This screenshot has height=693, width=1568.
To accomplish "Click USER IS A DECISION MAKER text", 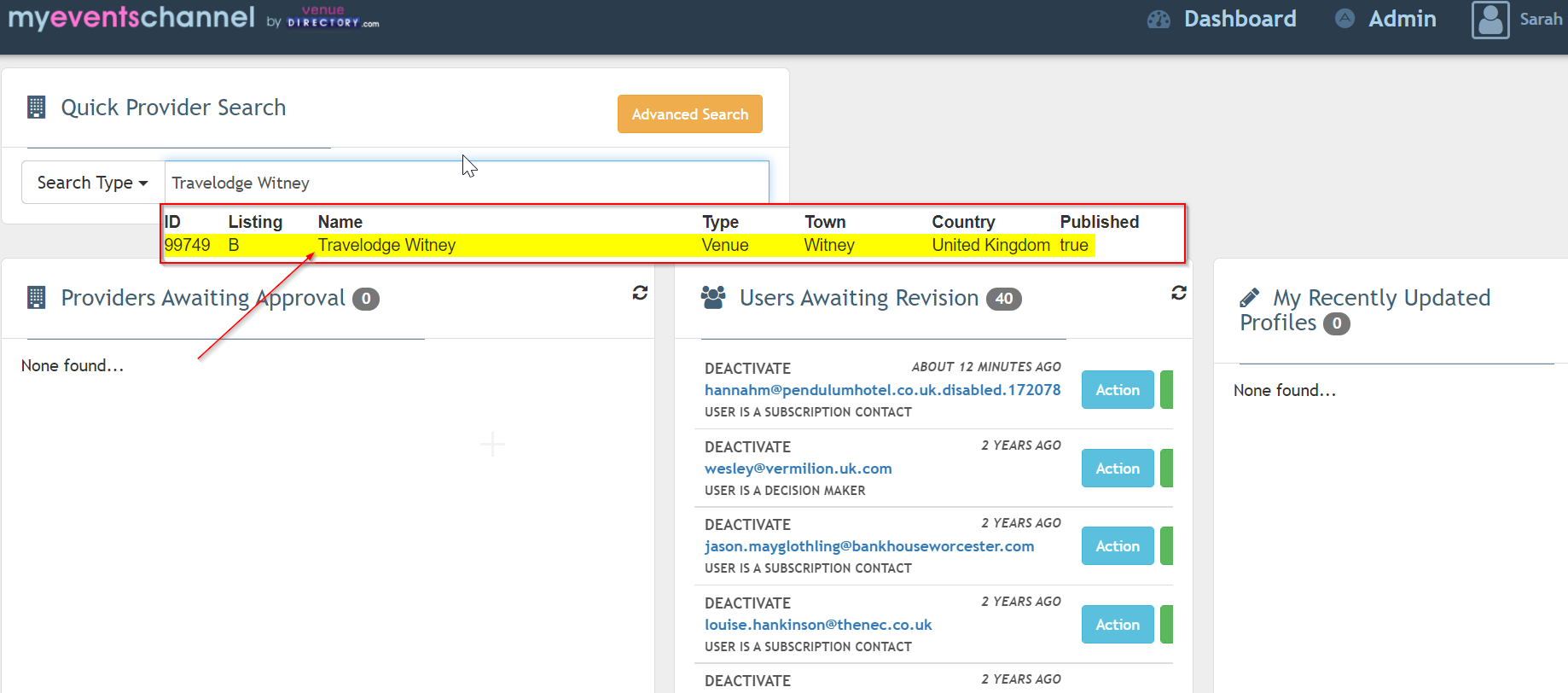I will click(785, 491).
